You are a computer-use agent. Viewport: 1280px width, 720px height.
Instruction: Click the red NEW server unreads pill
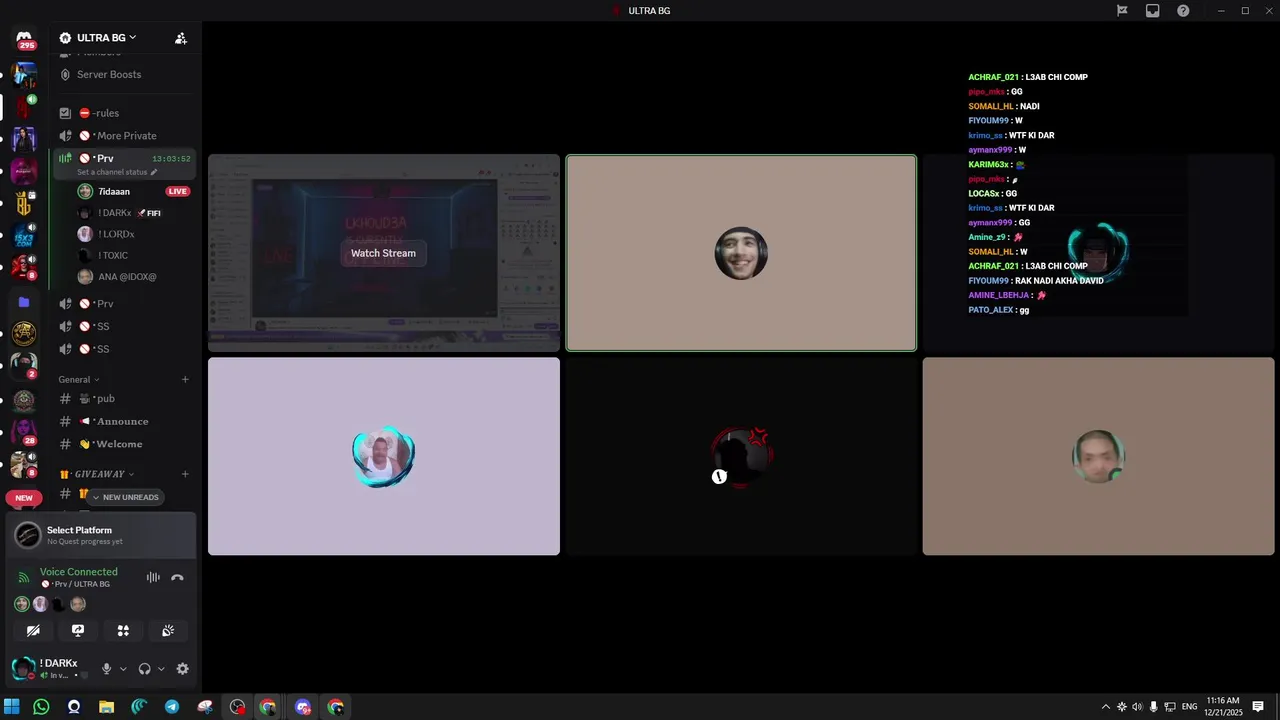(24, 498)
